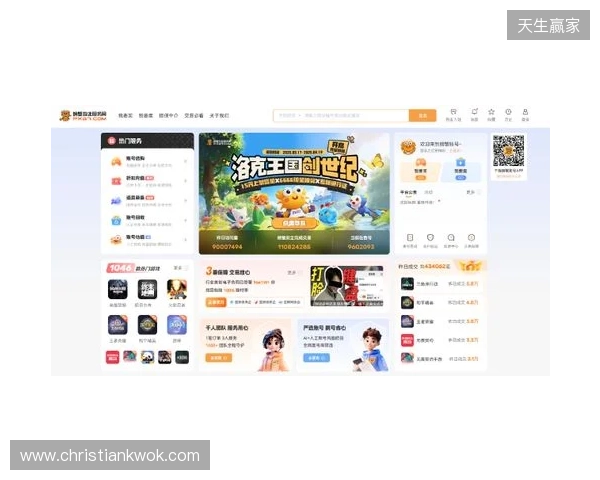600x480 pixels.
Task: Play the 打脸 video thumbnail
Action: click(347, 287)
